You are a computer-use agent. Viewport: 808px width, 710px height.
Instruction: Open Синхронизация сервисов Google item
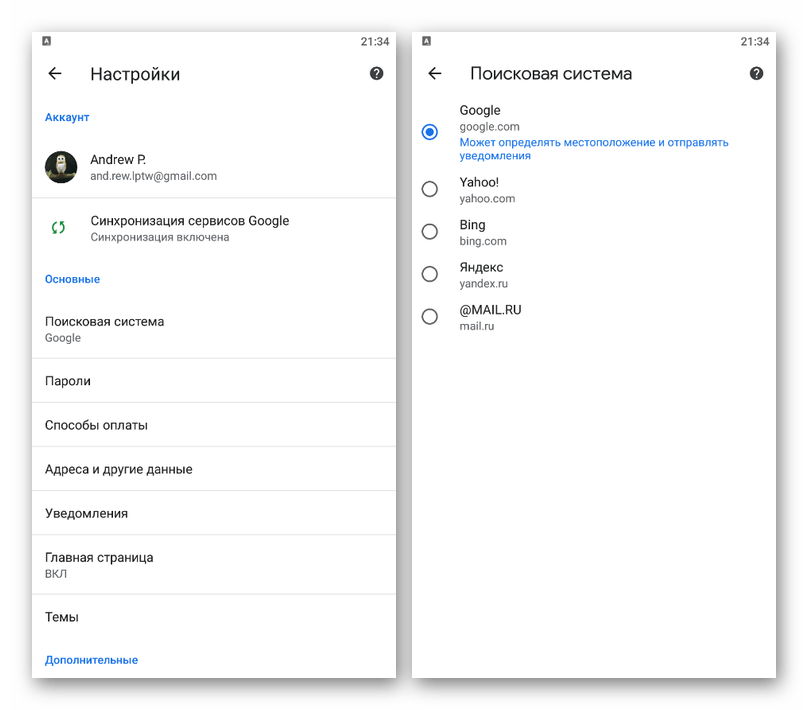(214, 228)
